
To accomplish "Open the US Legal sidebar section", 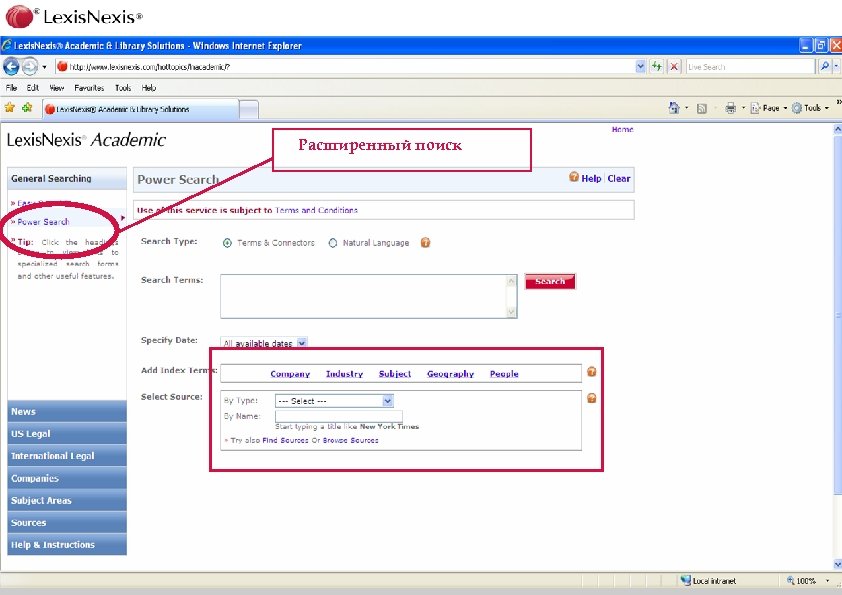I will (67, 433).
